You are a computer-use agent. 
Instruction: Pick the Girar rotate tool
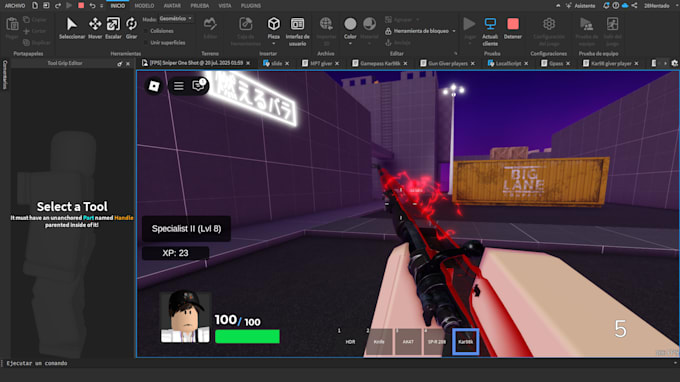click(x=131, y=28)
